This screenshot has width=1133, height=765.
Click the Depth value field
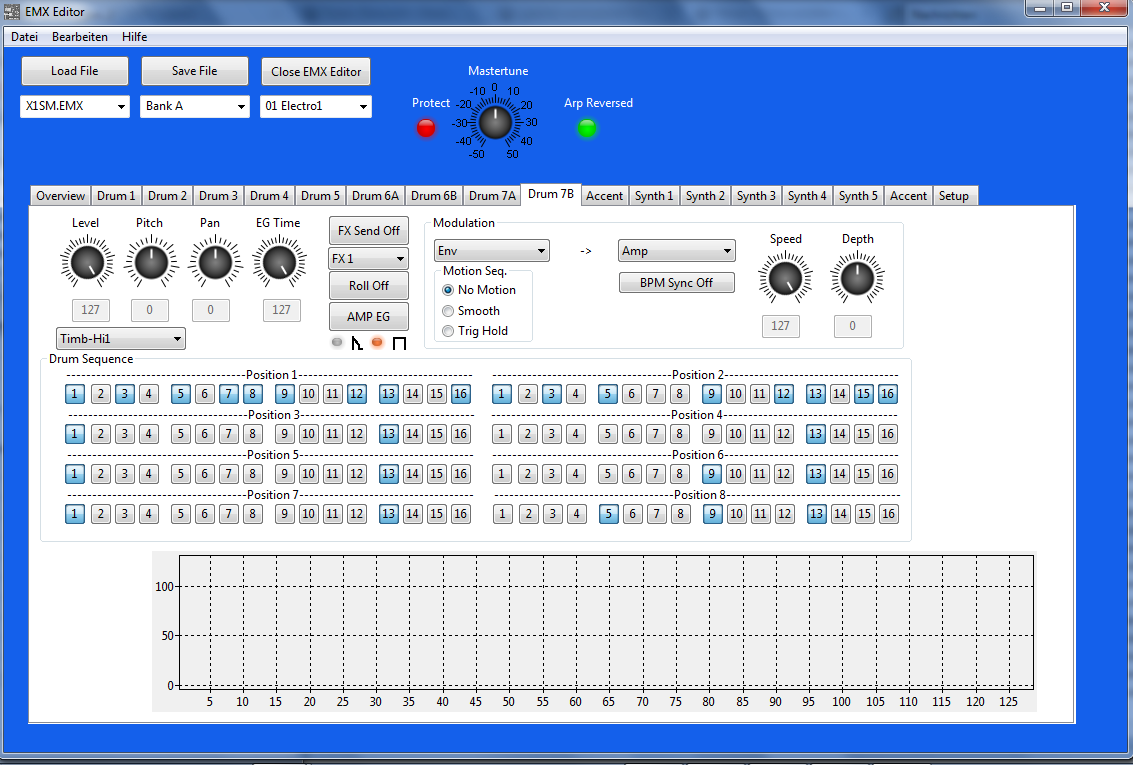853,326
